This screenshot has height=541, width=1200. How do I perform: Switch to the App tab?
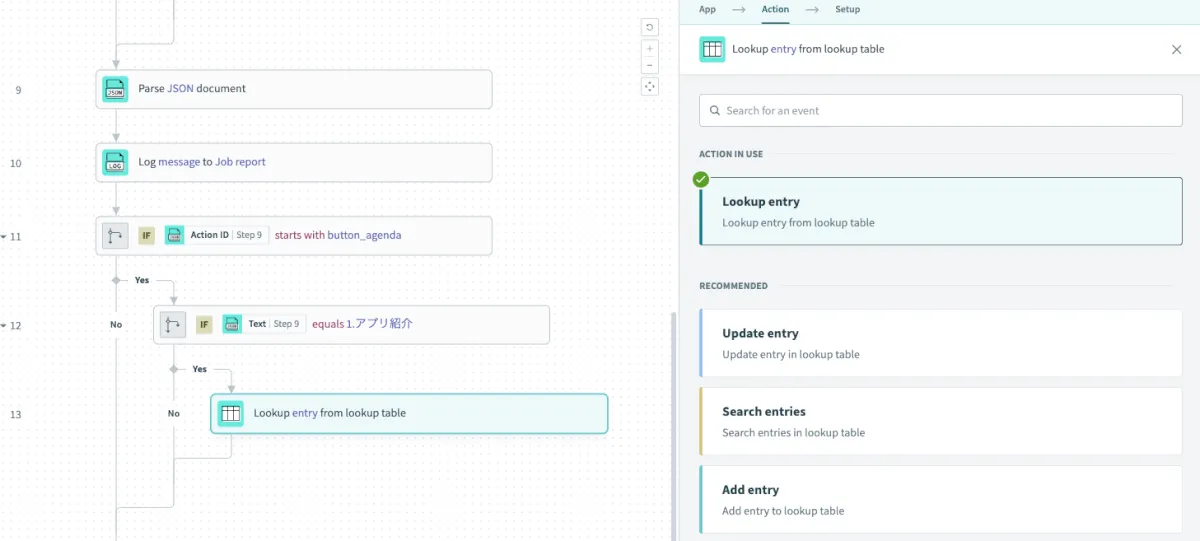[x=707, y=9]
